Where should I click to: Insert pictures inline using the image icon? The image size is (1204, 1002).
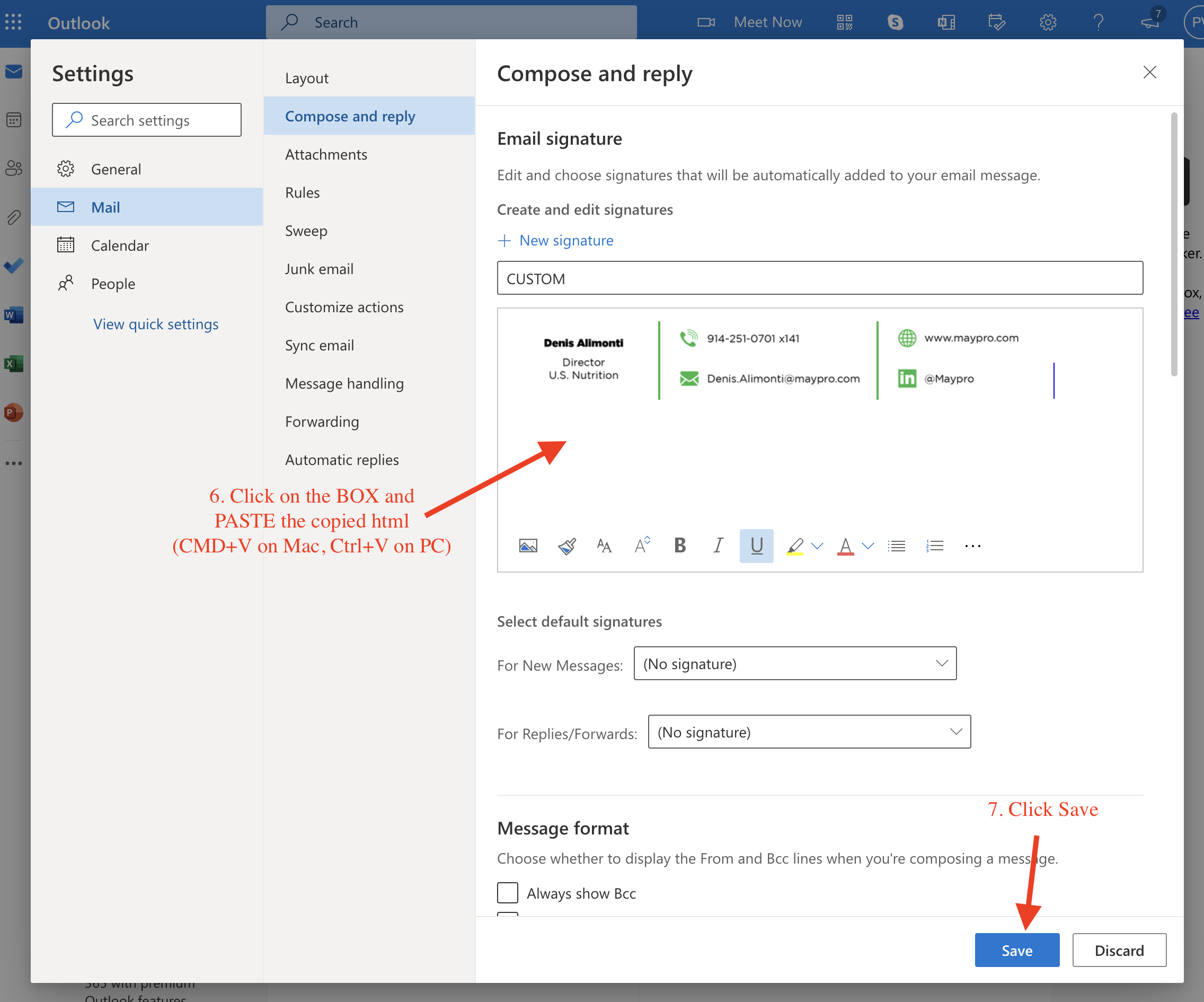click(x=527, y=546)
